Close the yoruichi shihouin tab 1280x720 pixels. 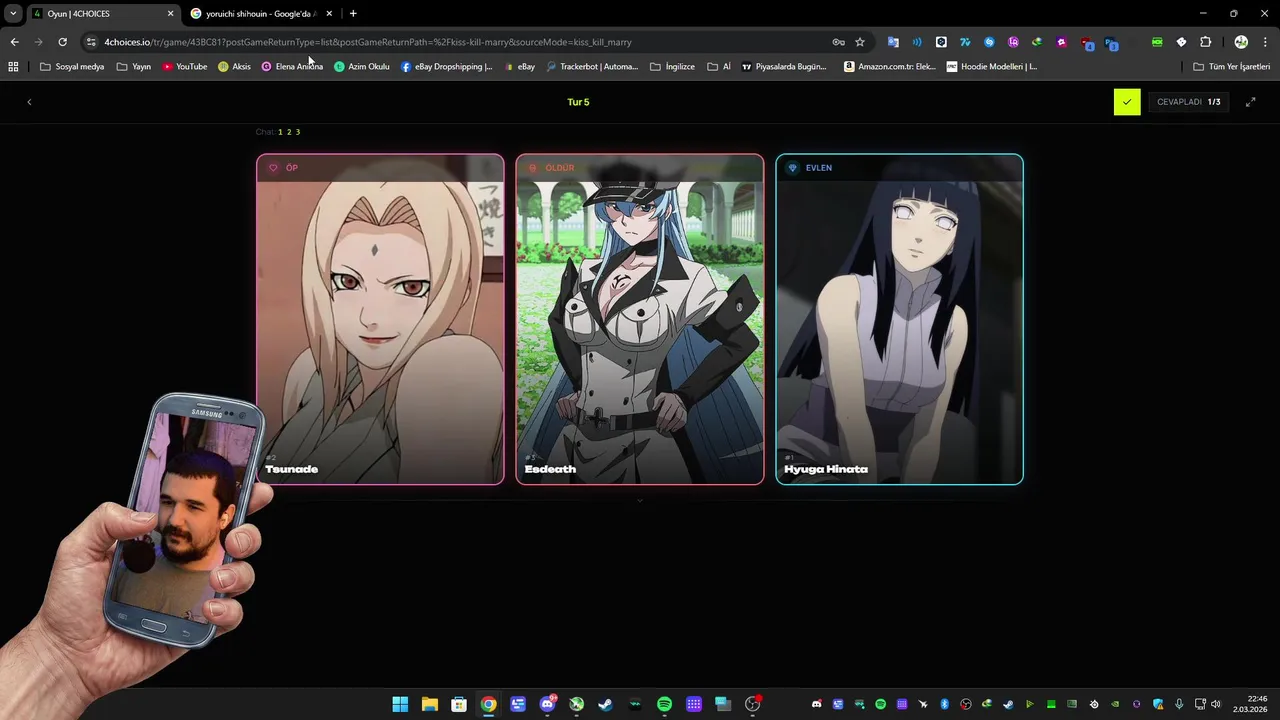(329, 14)
